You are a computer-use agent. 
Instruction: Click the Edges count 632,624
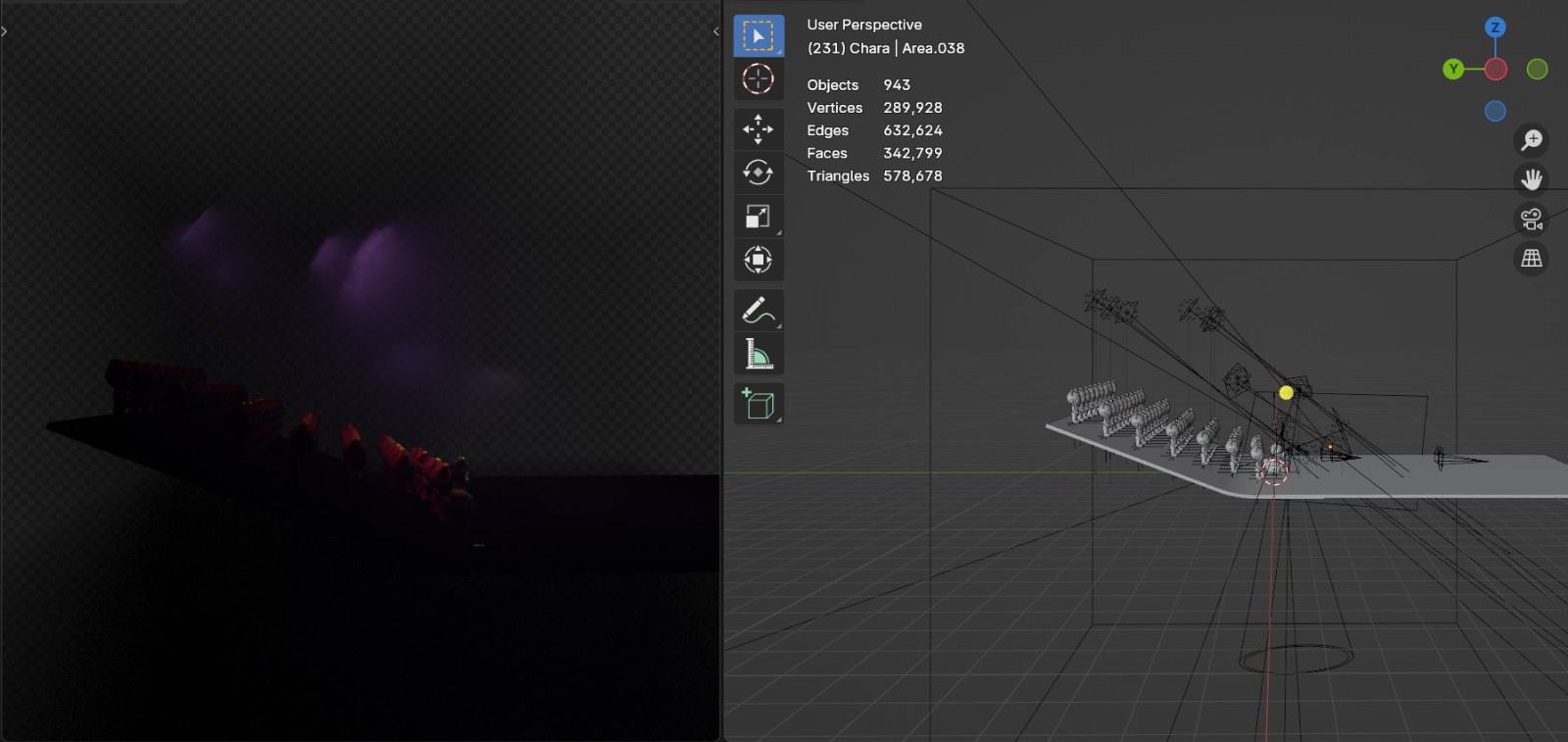pos(912,130)
